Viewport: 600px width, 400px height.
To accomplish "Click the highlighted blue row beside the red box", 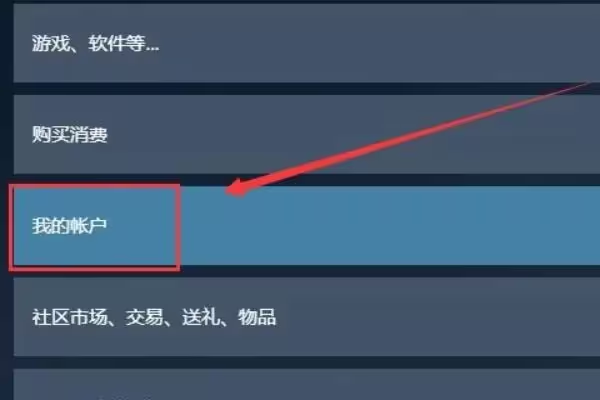I will pos(390,225).
